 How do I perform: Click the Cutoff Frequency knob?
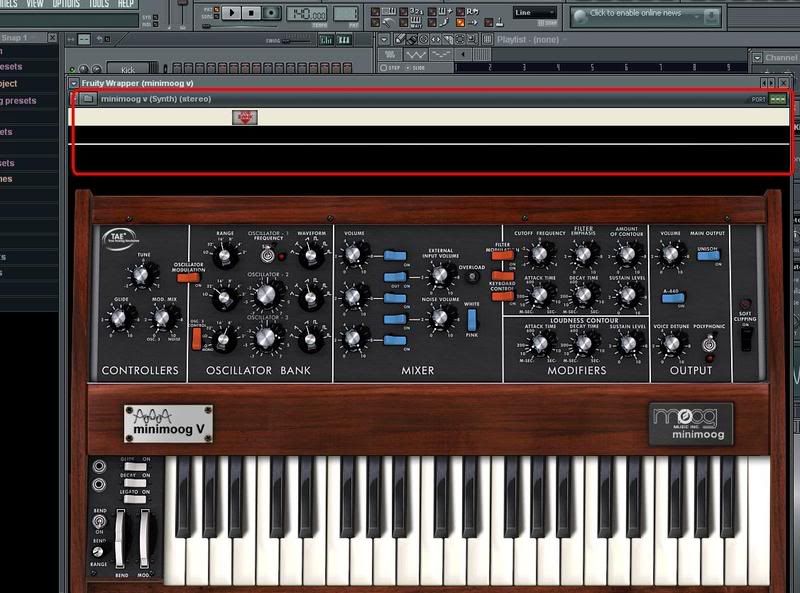click(540, 253)
